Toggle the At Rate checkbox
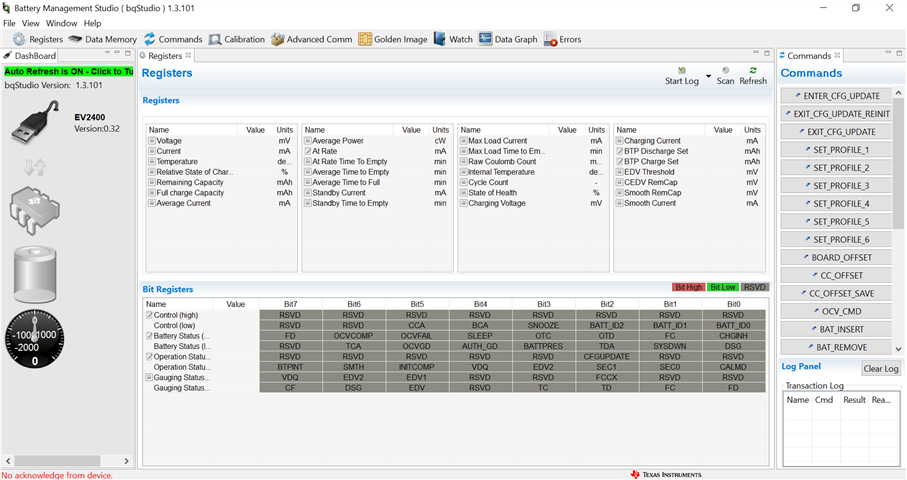Screen dimensions: 907x480 pos(308,151)
